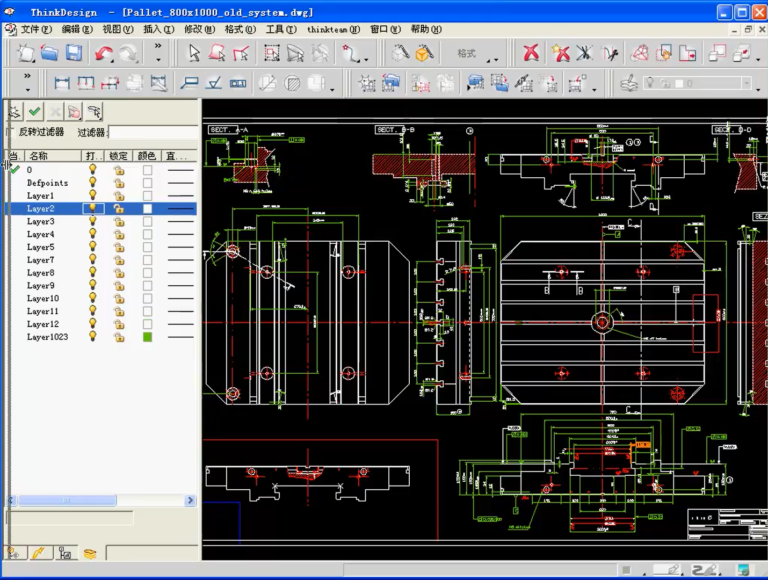The height and width of the screenshot is (580, 768).
Task: Select the Layer10 row
Action: (101, 298)
